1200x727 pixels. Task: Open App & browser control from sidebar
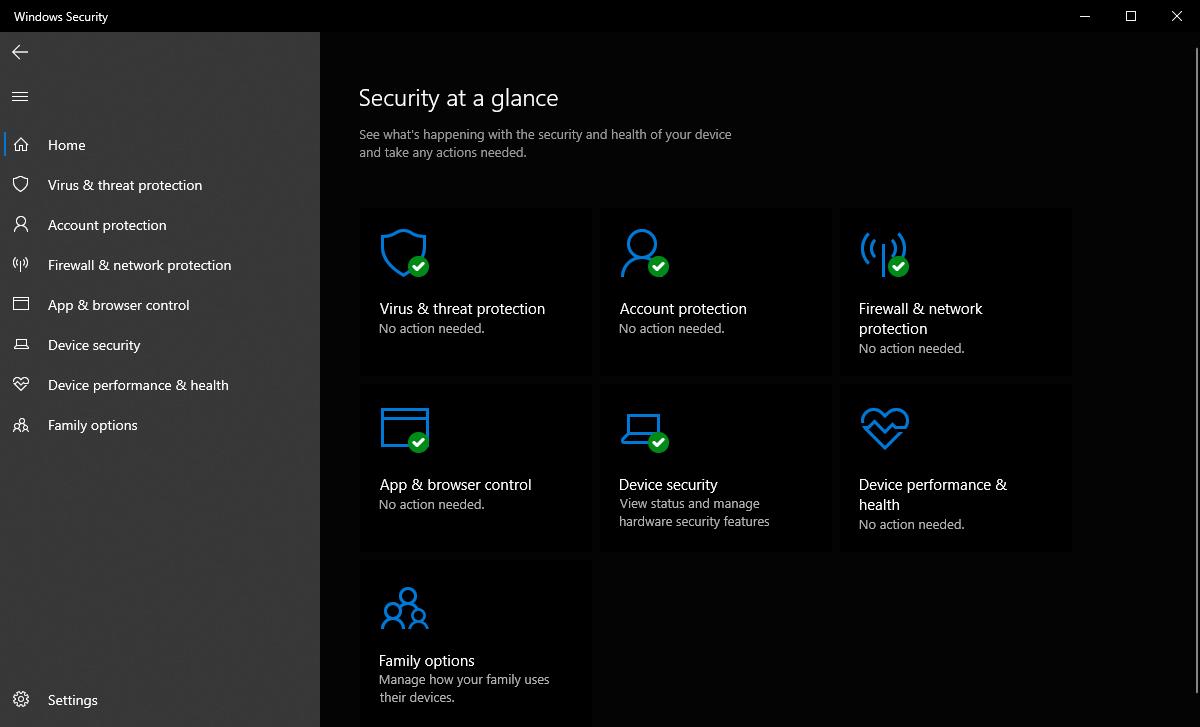(x=160, y=305)
